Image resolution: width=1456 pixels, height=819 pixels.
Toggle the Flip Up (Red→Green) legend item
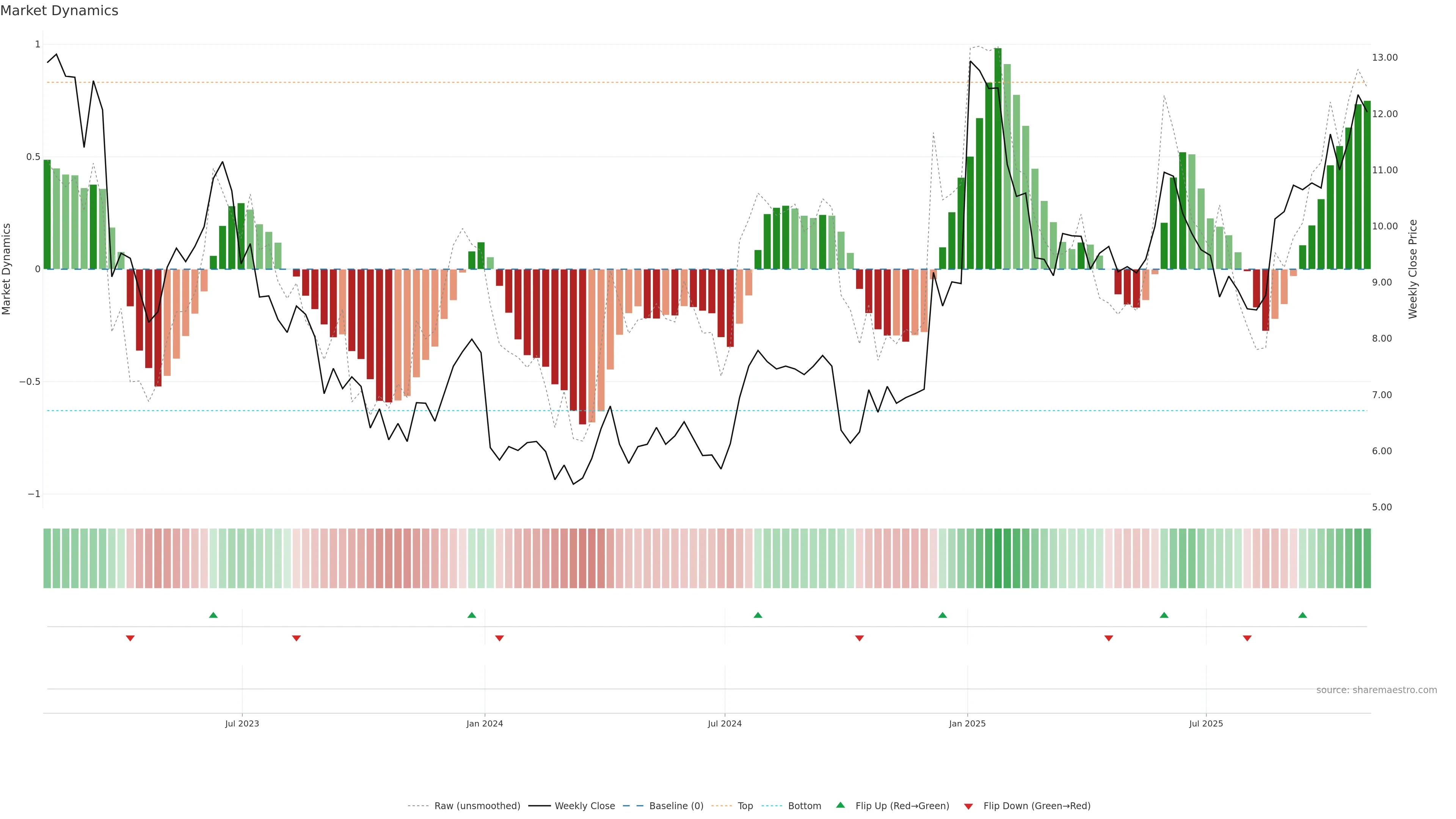pyautogui.click(x=902, y=806)
